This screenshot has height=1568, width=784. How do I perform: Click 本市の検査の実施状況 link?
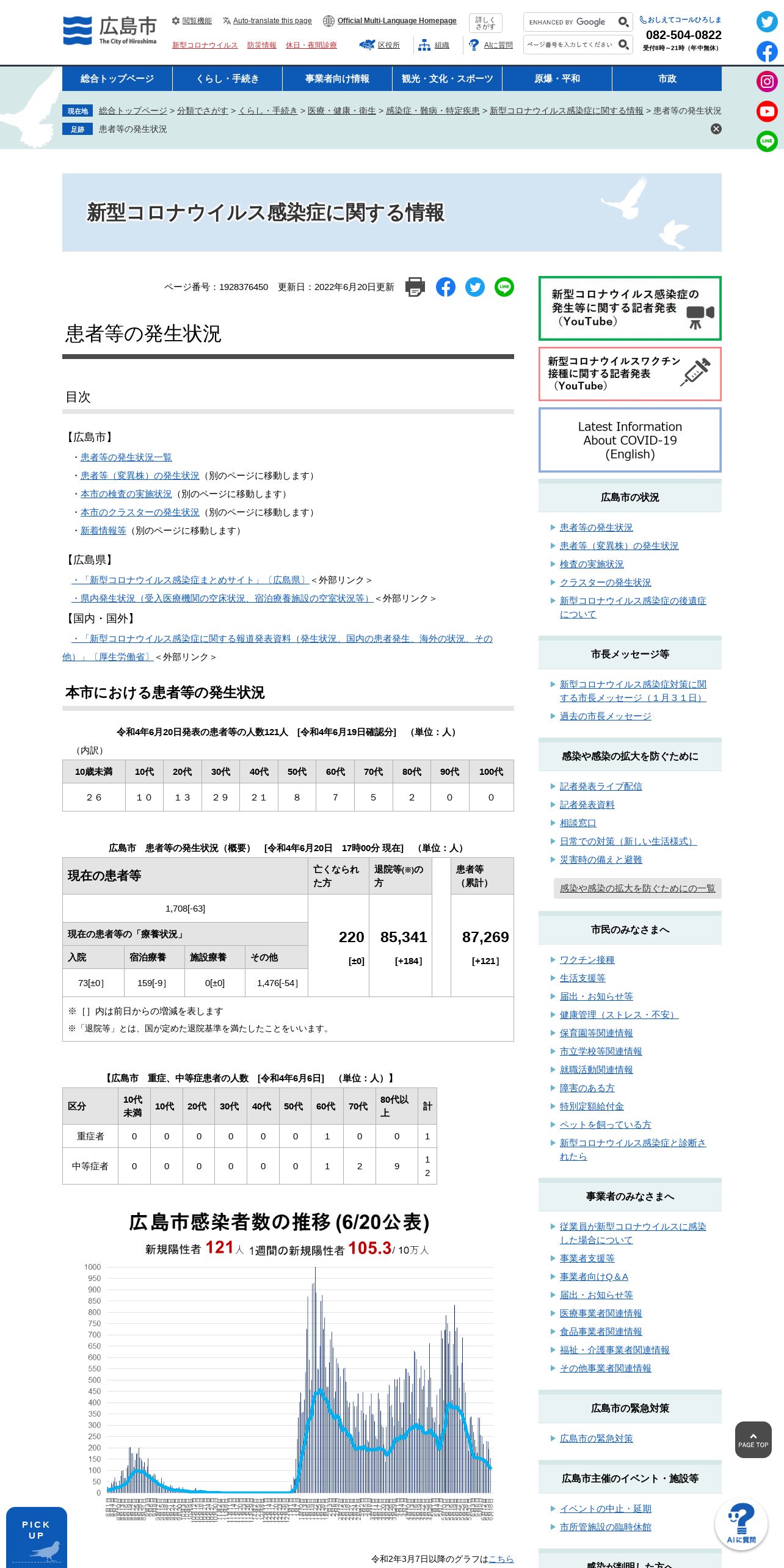(x=126, y=494)
